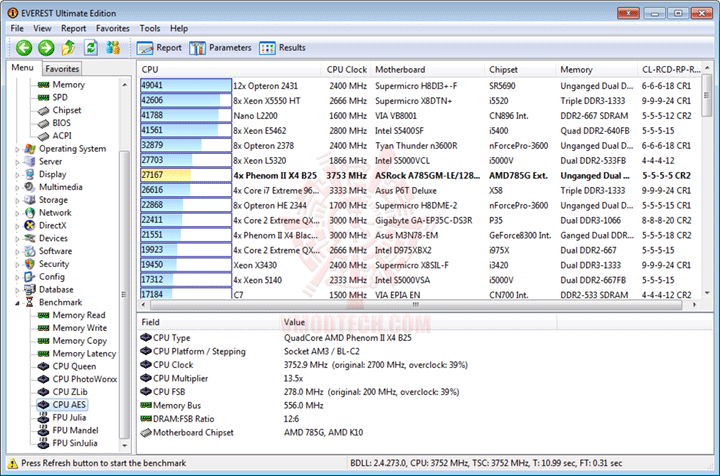Select the ACPI item icon
The image size is (720, 476).
[44, 136]
